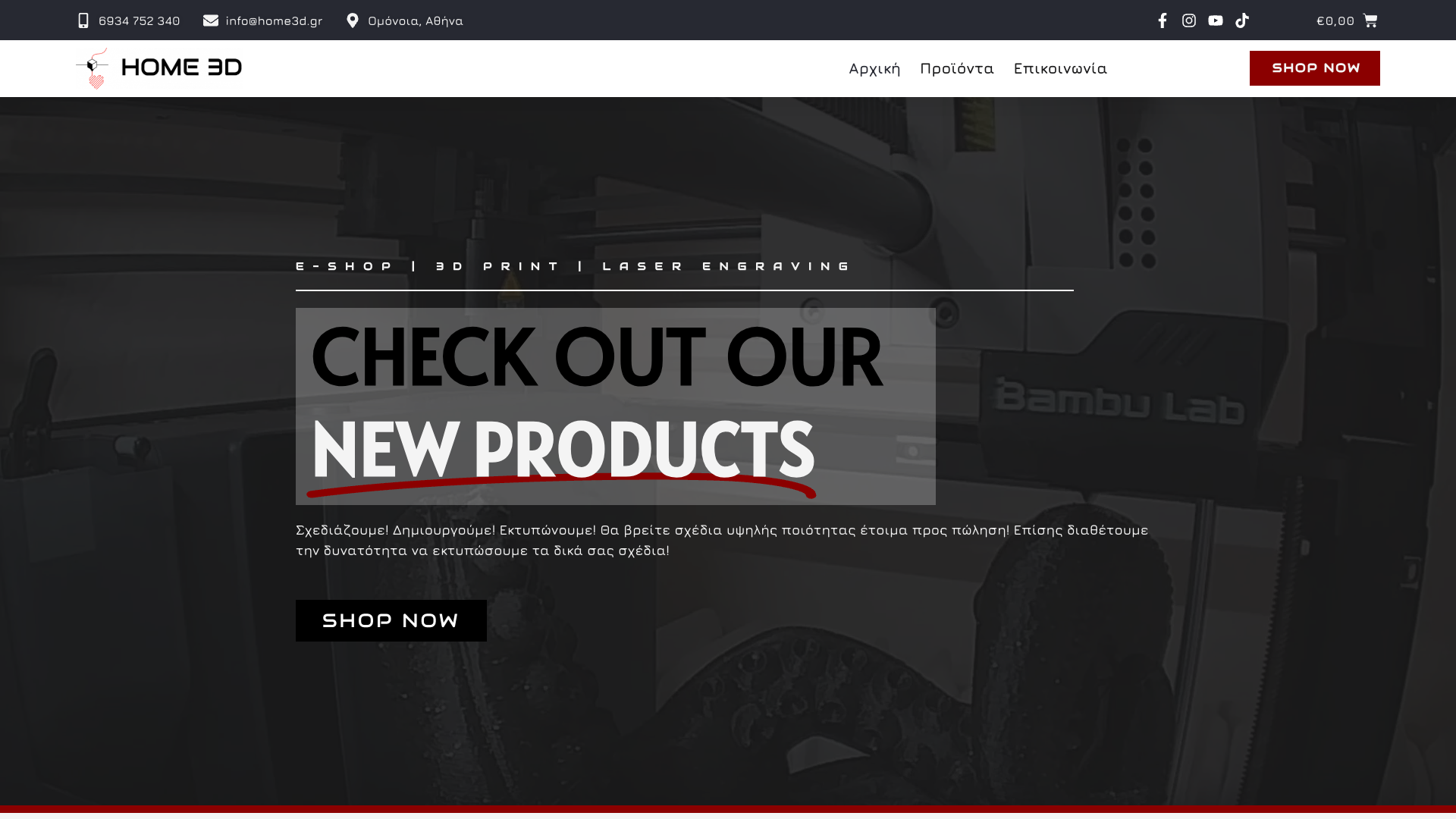This screenshot has width=1456, height=819.
Task: Open the YouTube social icon
Action: tap(1216, 20)
